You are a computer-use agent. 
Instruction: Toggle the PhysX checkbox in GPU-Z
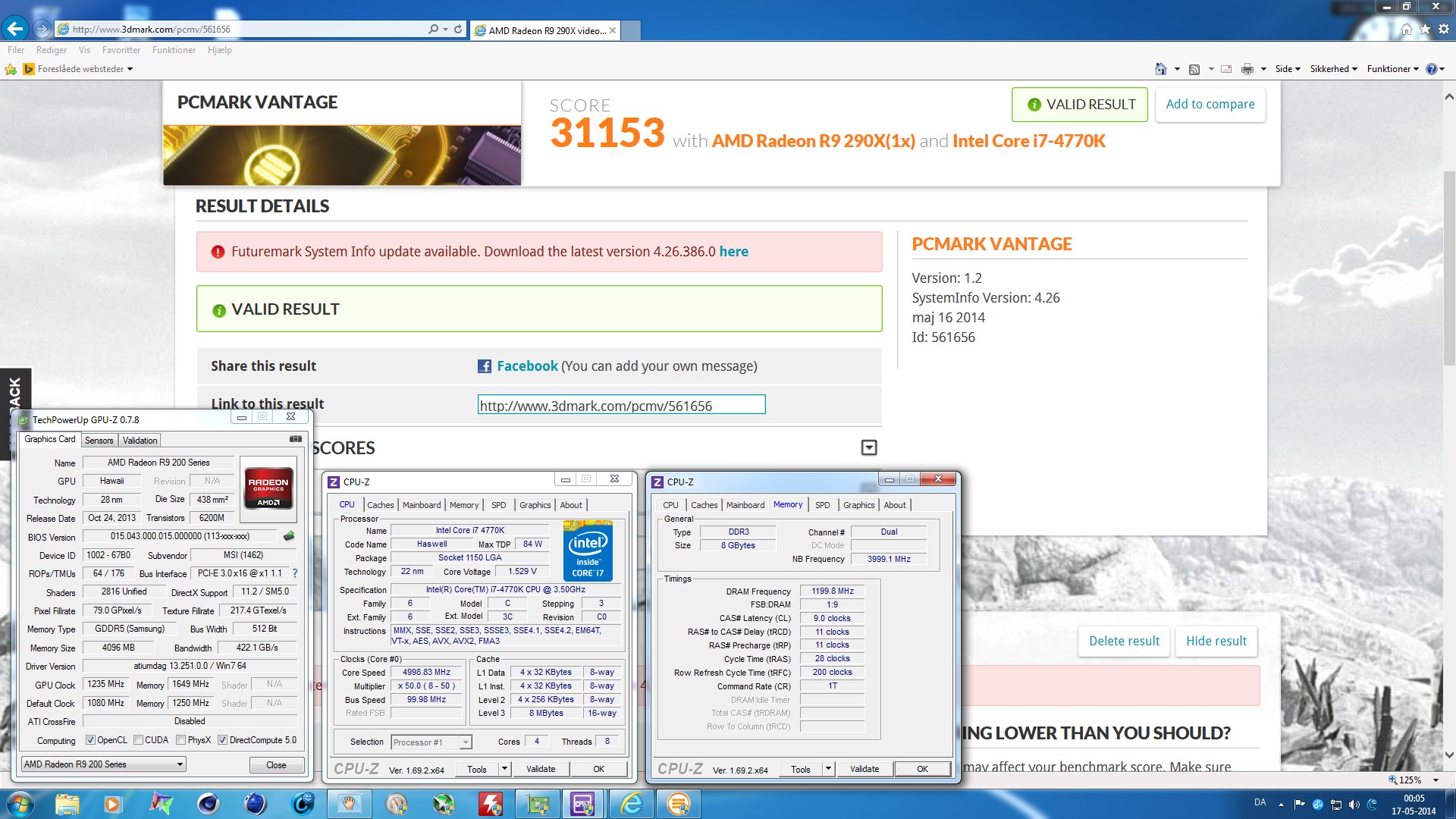click(180, 740)
